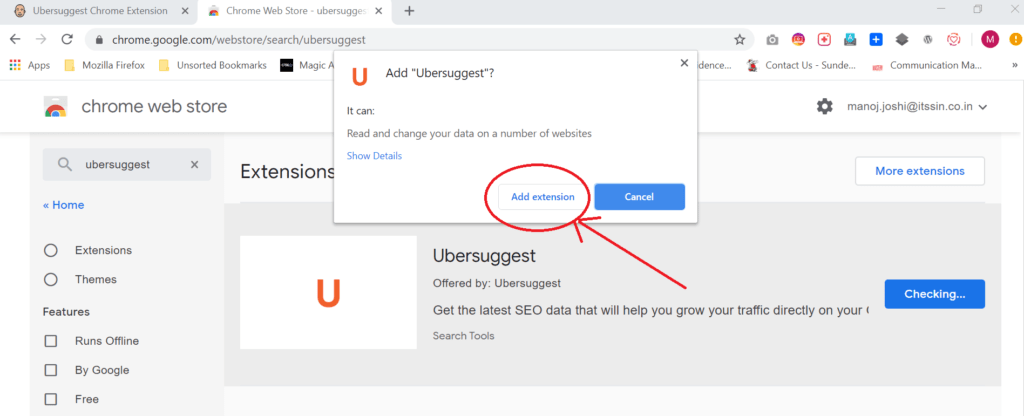Click the red heart extension icon
Screen dimensions: 1024x416
click(953, 40)
